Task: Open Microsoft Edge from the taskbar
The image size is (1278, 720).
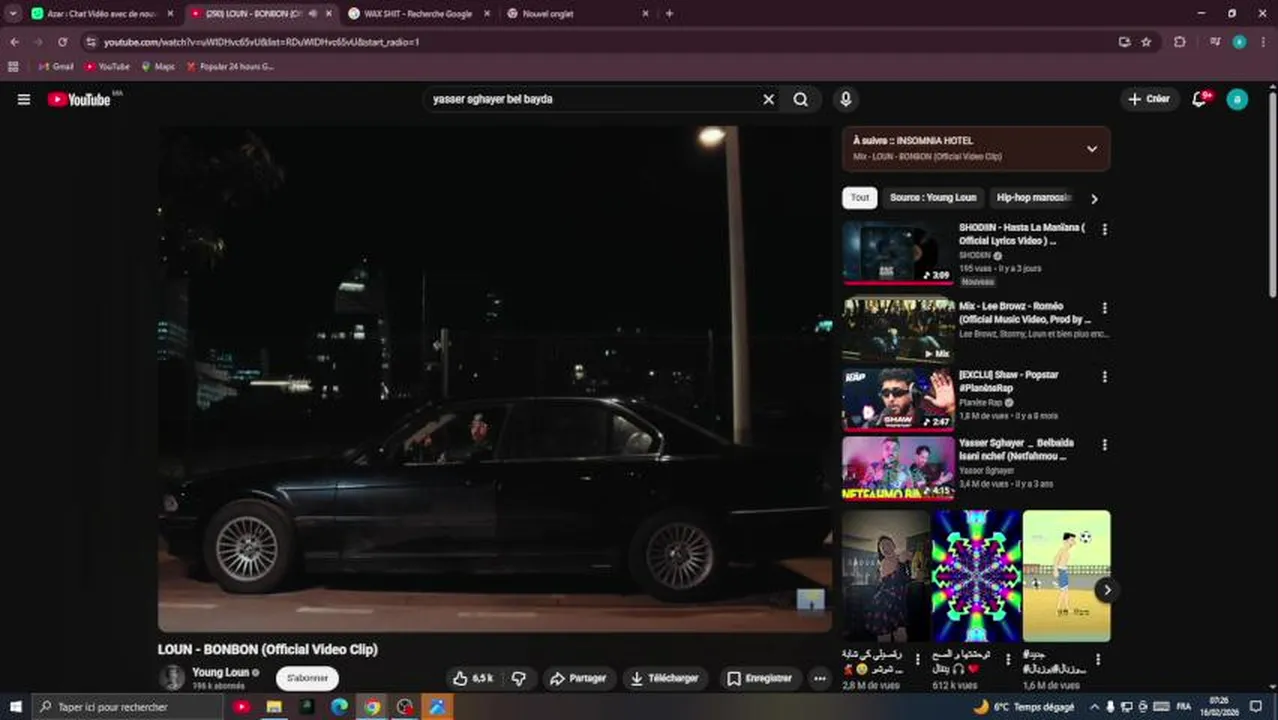Action: [x=339, y=707]
